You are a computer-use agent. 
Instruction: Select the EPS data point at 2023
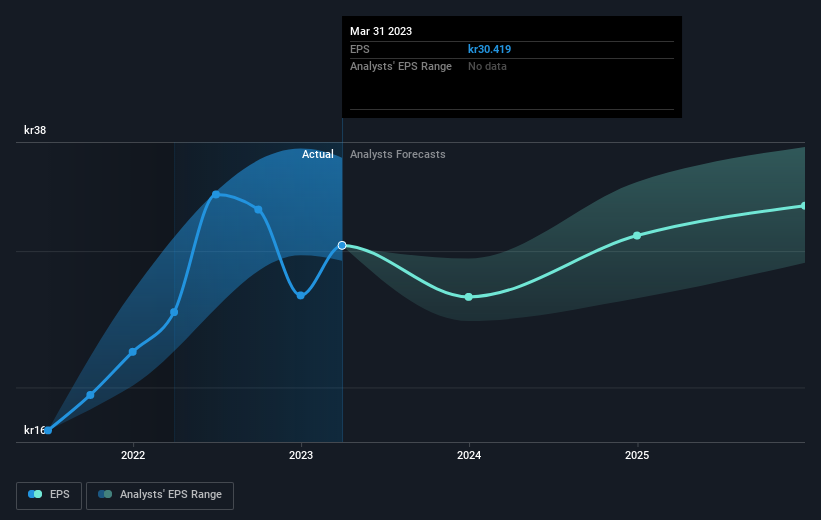coord(301,295)
